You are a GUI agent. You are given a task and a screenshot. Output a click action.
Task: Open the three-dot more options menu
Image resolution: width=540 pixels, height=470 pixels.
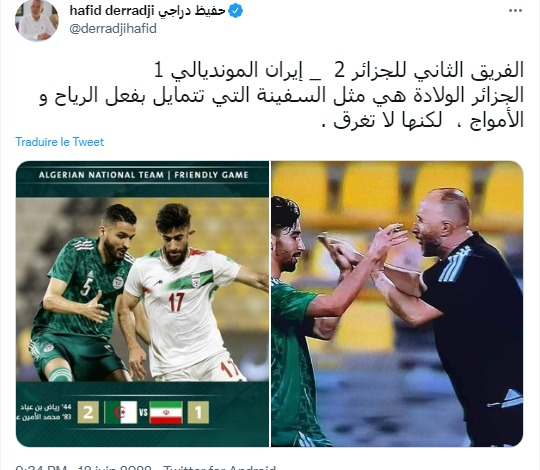point(515,11)
